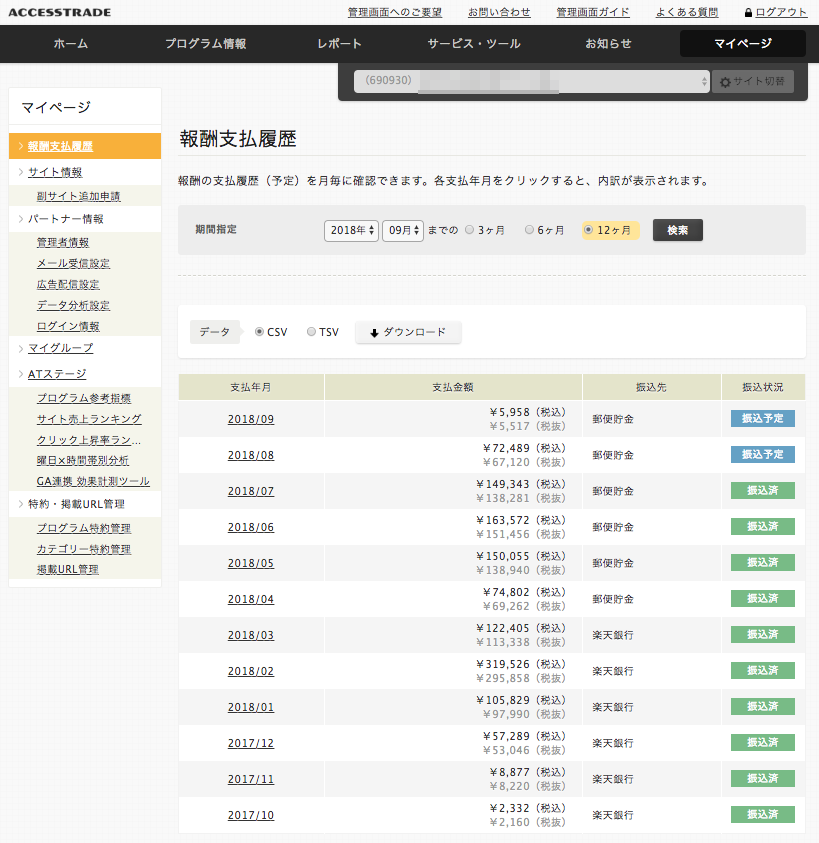The image size is (819, 843).
Task: Open レポート navigation menu
Action: point(339,44)
